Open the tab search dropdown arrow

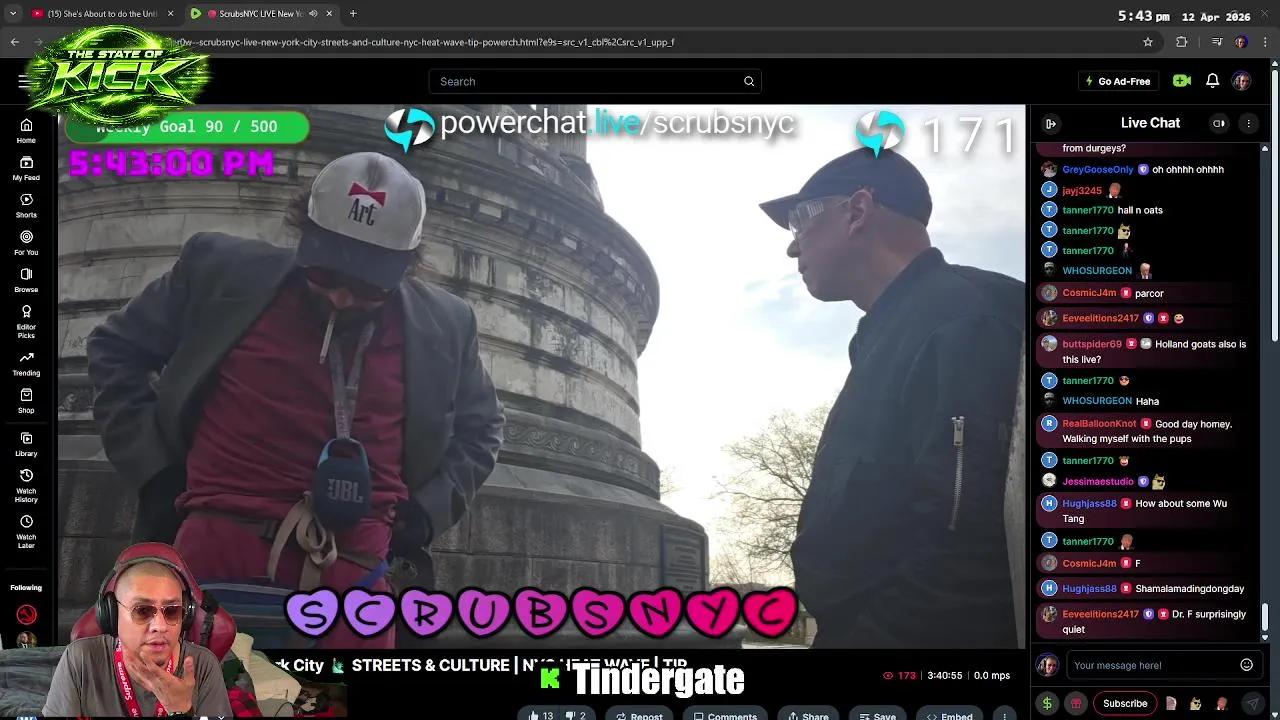(x=13, y=14)
